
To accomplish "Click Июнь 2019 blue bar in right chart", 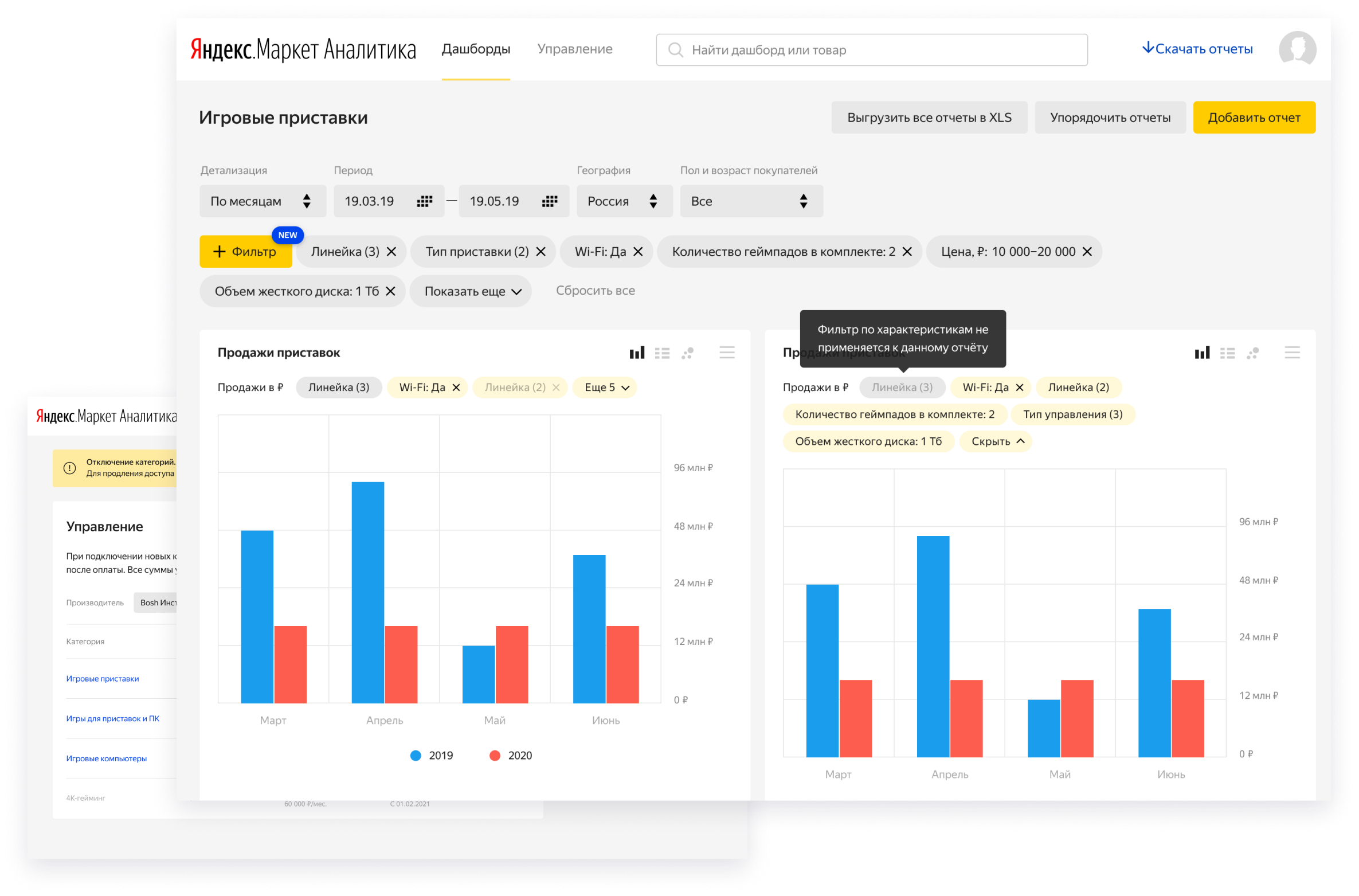I will click(x=1154, y=683).
